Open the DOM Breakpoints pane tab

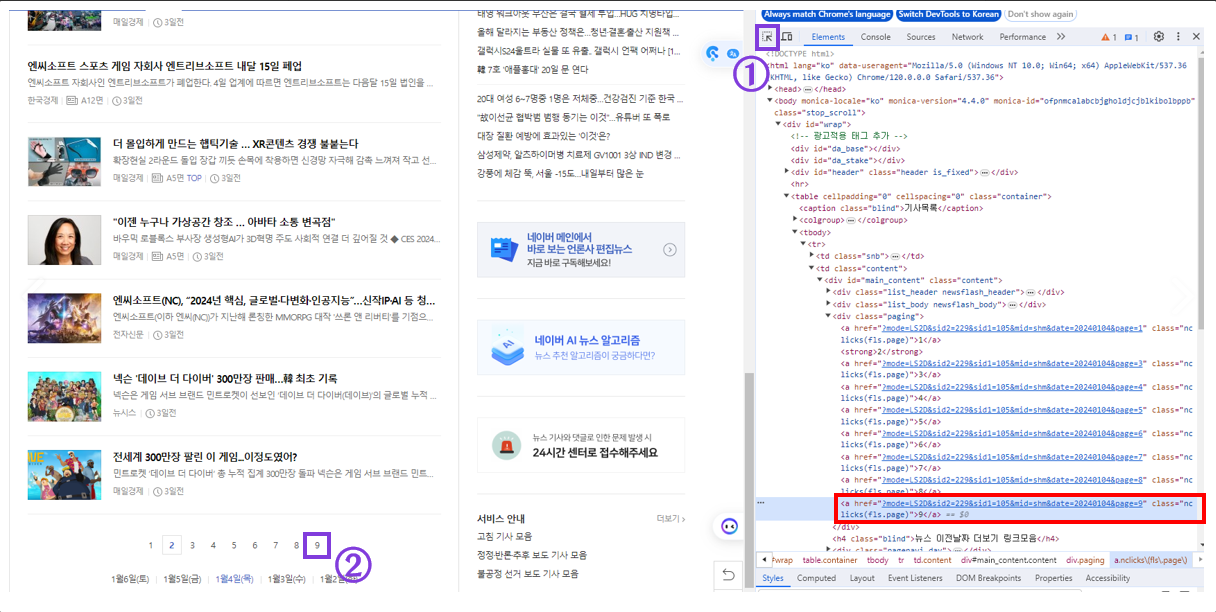(x=988, y=578)
